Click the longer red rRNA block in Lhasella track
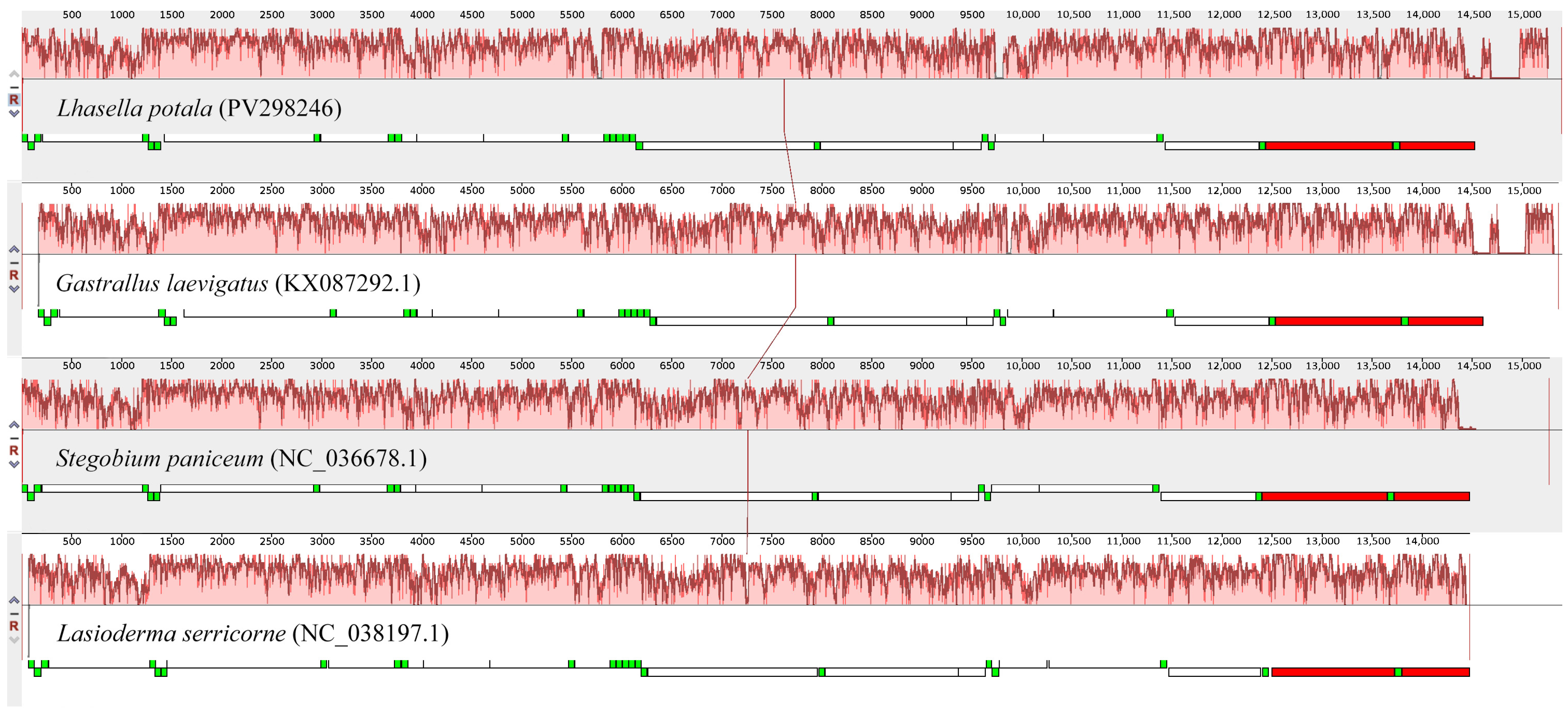Viewport: 1568px width, 714px height. pyautogui.click(x=1329, y=146)
